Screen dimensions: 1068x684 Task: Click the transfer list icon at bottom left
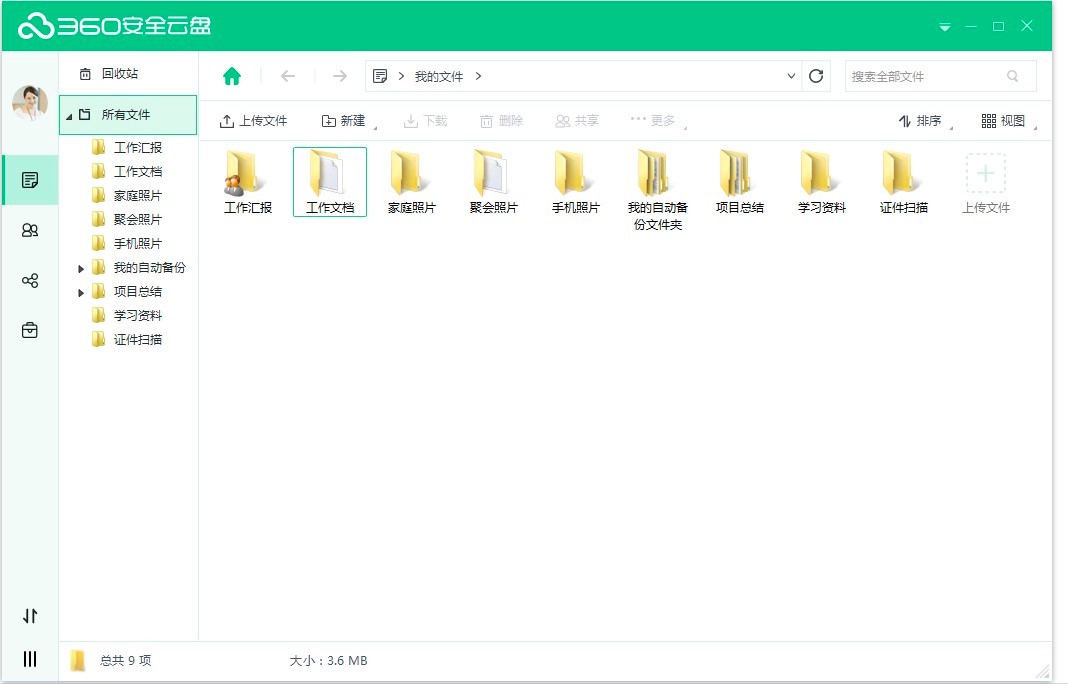[30, 617]
